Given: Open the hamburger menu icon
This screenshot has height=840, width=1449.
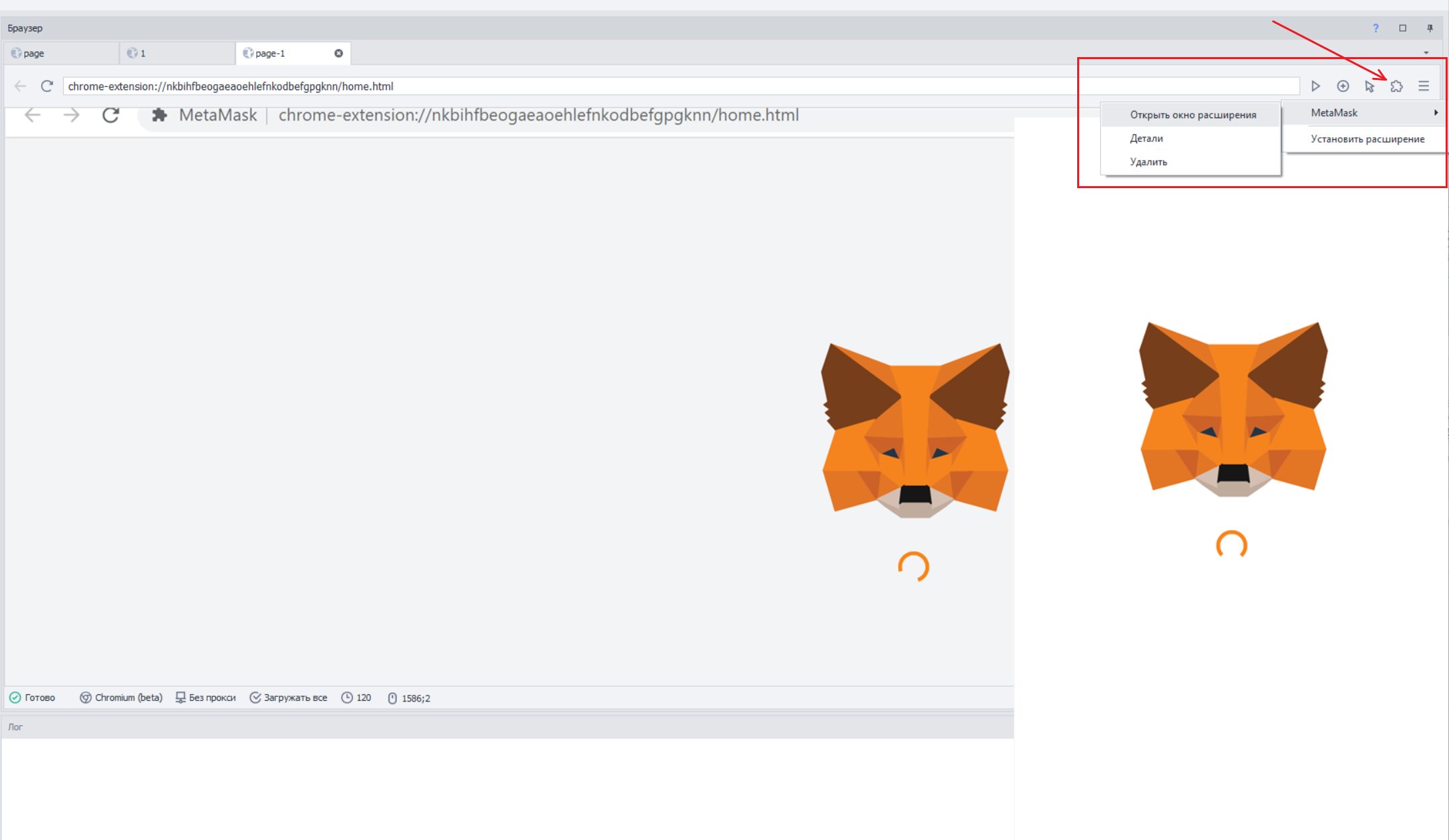Looking at the screenshot, I should point(1423,86).
